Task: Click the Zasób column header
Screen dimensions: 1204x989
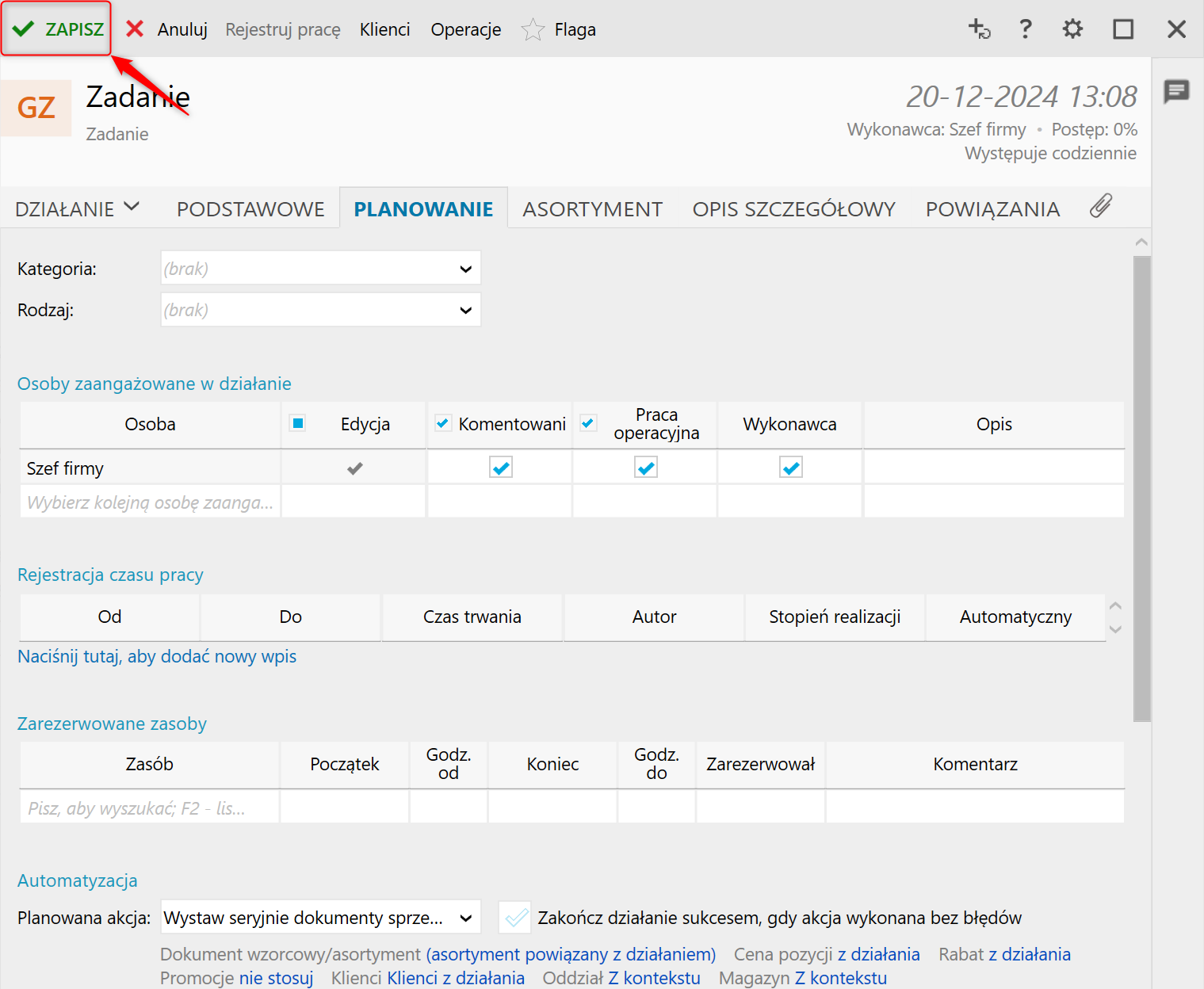Action: pos(150,764)
